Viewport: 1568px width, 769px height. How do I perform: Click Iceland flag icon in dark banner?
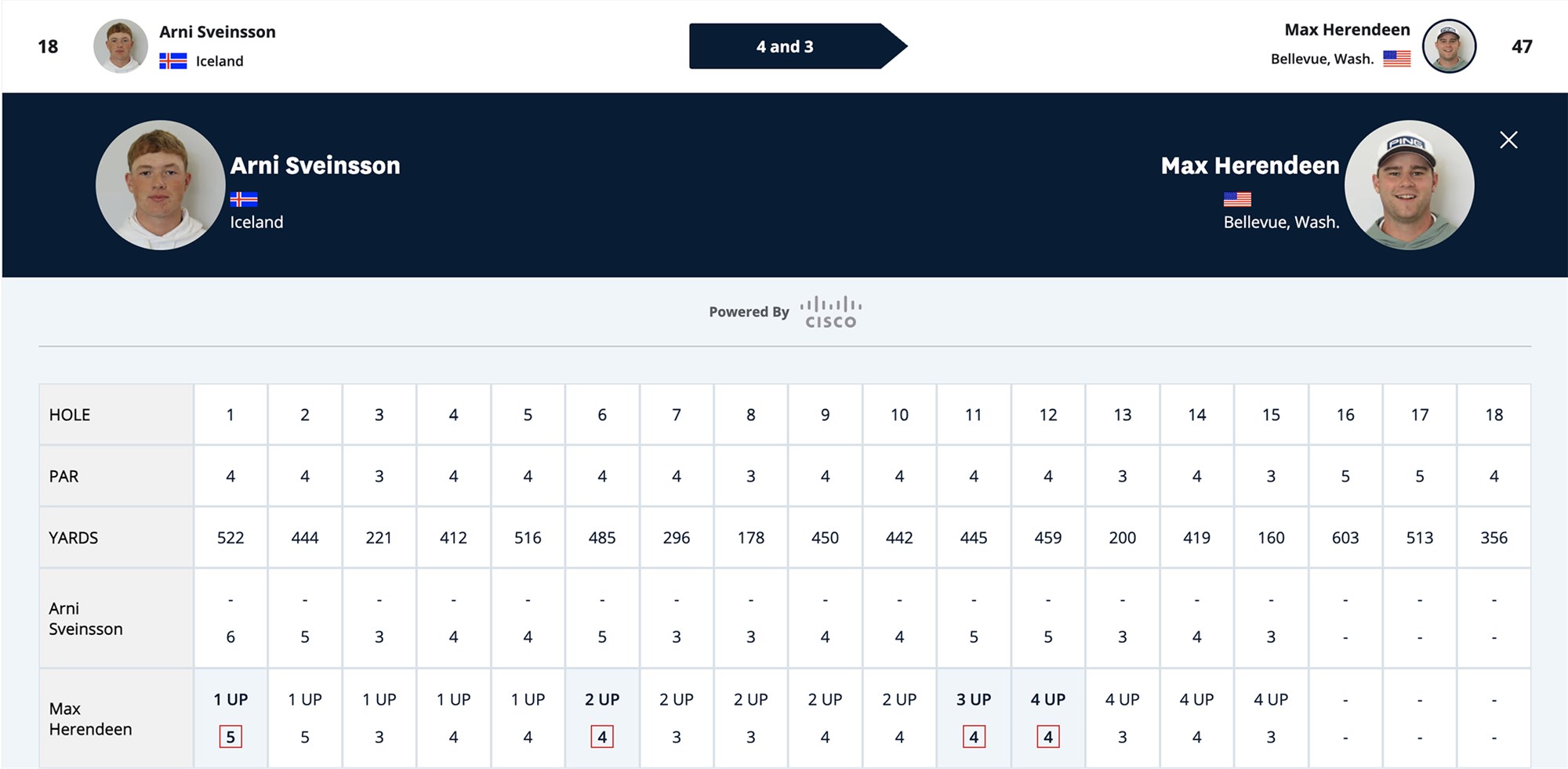(244, 199)
